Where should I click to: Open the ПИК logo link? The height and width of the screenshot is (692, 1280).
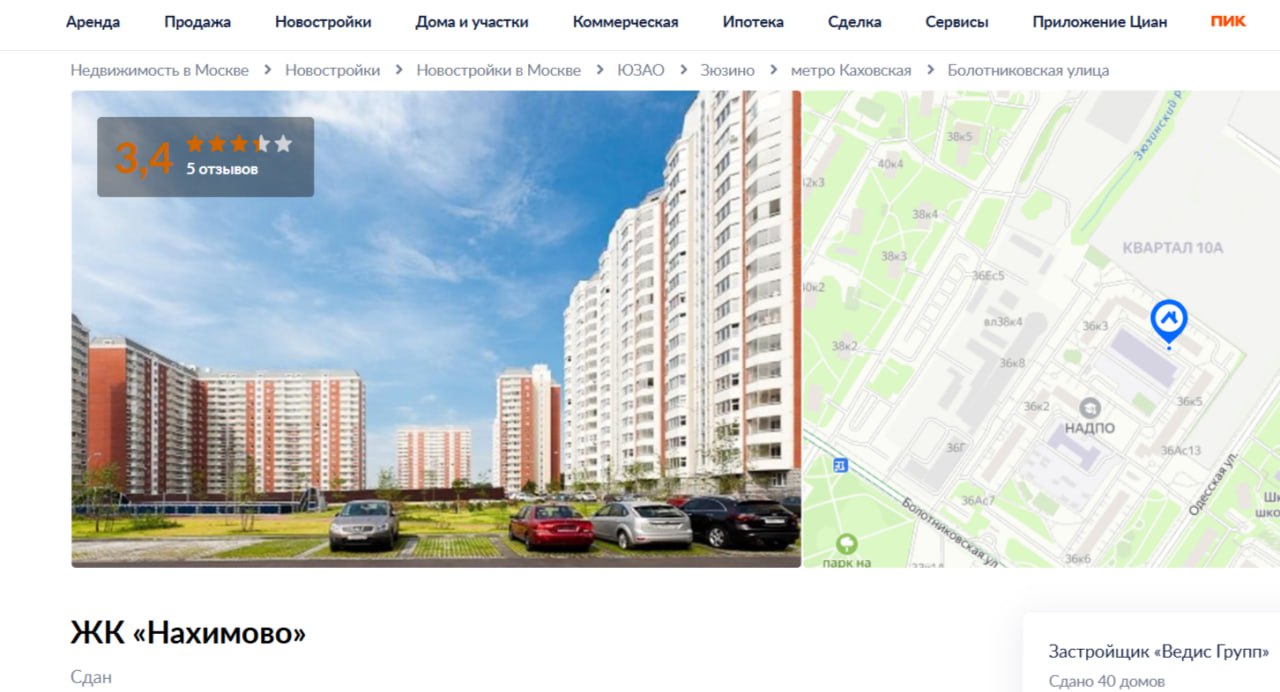pyautogui.click(x=1228, y=21)
